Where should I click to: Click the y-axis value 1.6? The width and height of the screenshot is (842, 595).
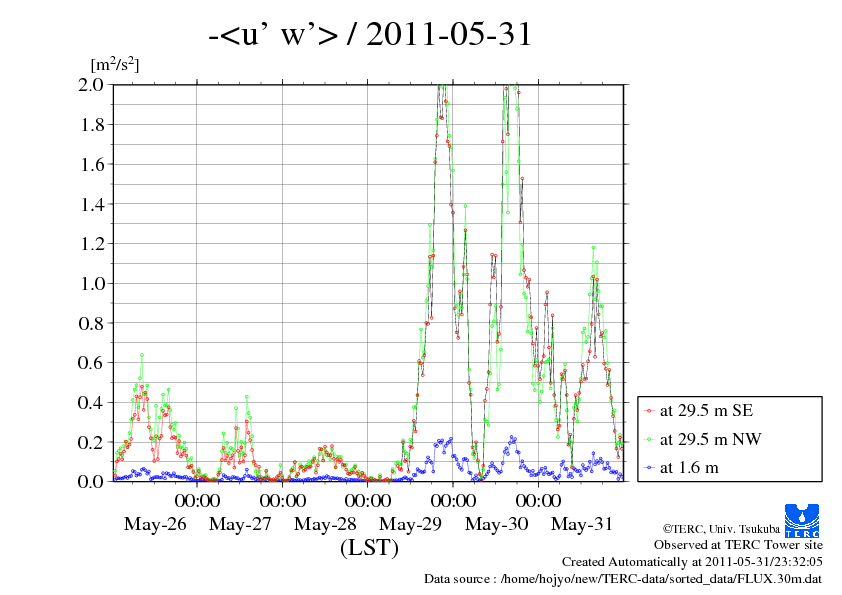92,164
